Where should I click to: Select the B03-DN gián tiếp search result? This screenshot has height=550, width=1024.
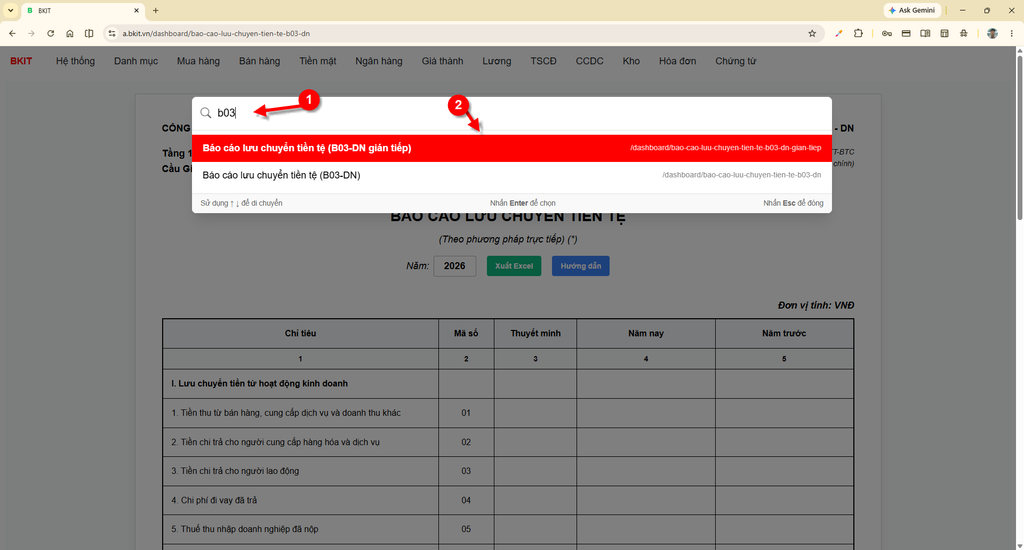tap(511, 148)
